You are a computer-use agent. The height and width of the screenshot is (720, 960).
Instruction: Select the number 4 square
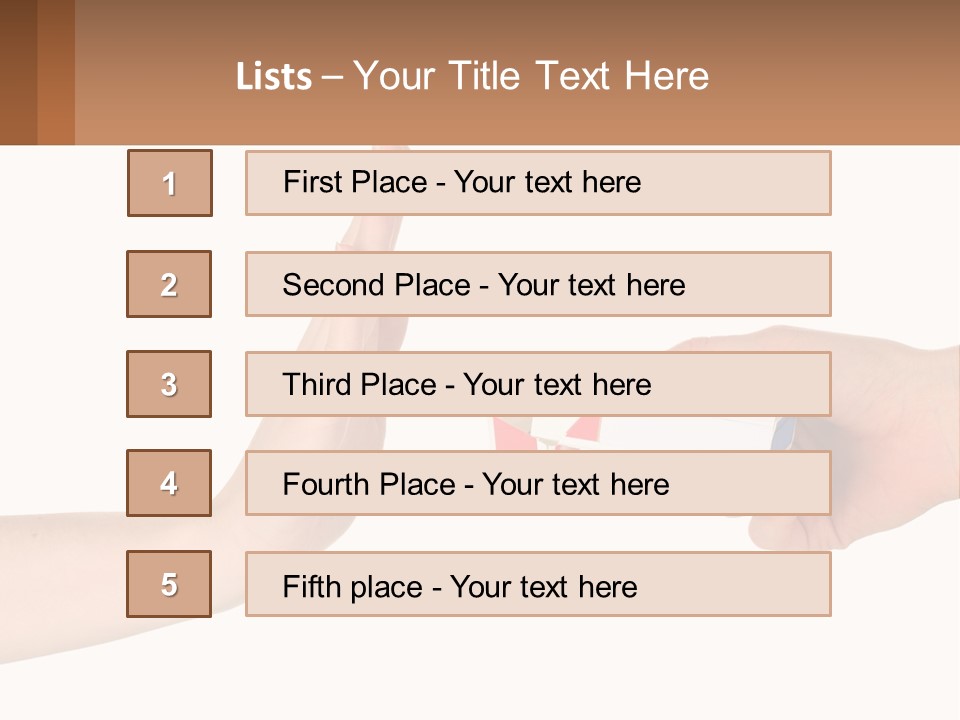(x=169, y=483)
